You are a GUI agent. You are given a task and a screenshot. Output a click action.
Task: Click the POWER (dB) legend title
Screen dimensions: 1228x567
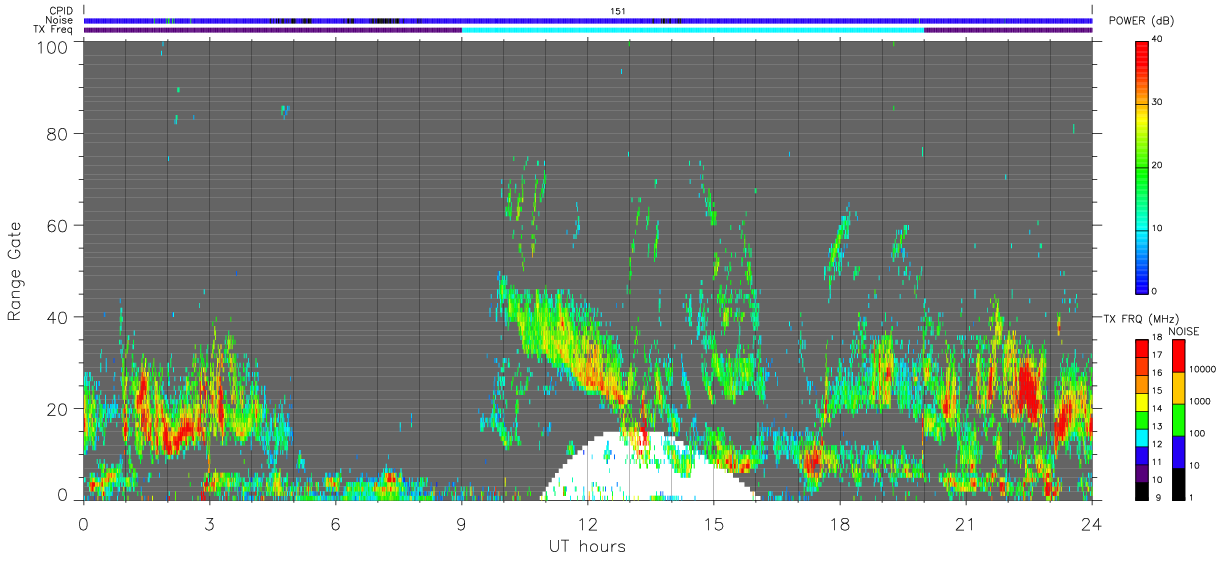point(1142,21)
